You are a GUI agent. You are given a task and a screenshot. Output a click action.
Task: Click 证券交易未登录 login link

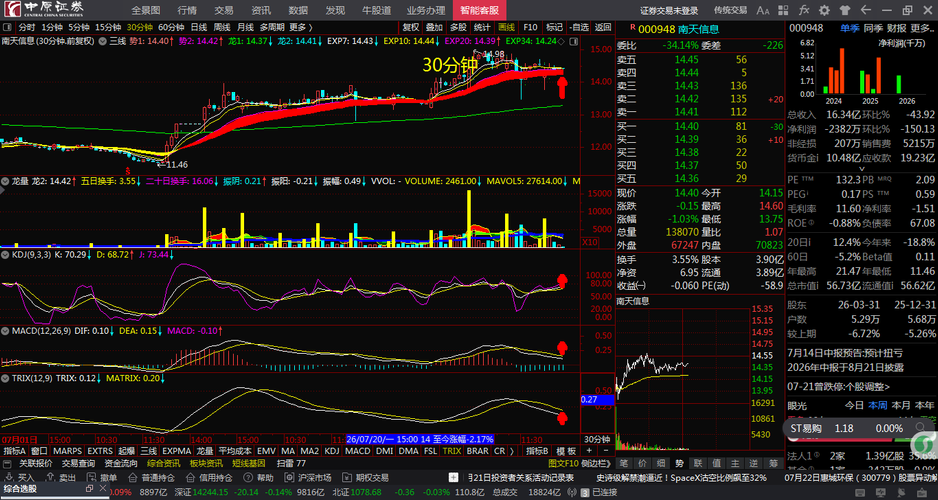(669, 10)
